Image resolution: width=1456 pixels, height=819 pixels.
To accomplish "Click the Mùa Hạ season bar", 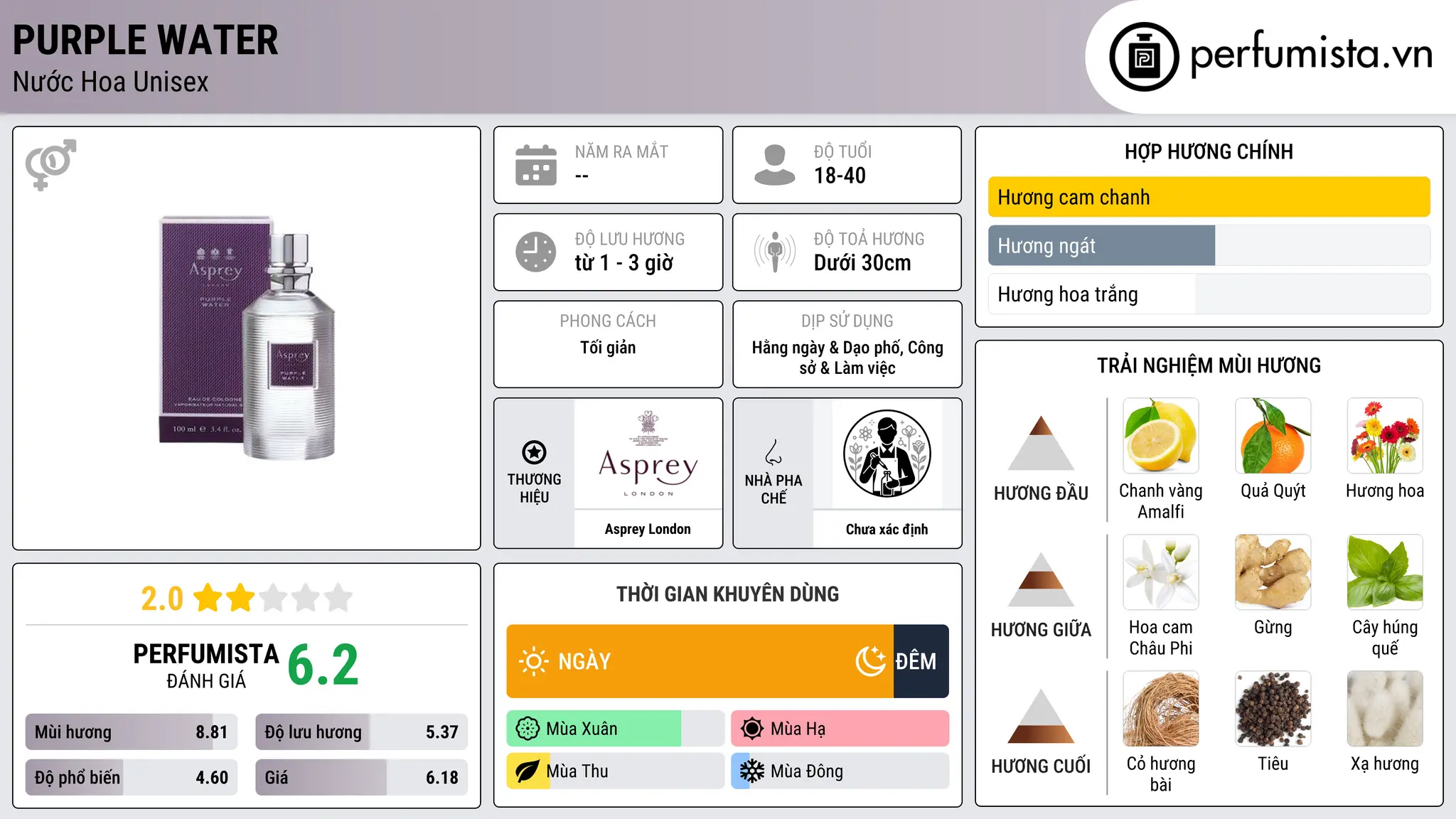I will pyautogui.click(x=840, y=729).
